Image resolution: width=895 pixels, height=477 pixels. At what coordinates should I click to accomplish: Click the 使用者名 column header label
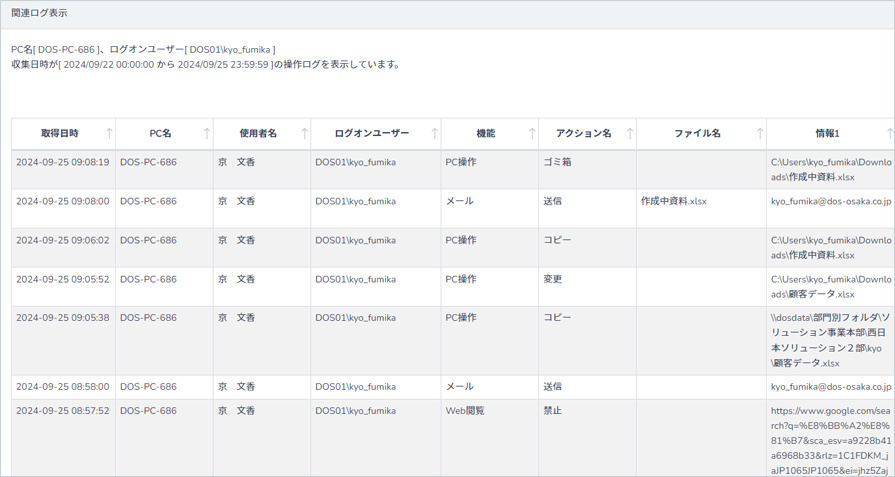tap(258, 134)
